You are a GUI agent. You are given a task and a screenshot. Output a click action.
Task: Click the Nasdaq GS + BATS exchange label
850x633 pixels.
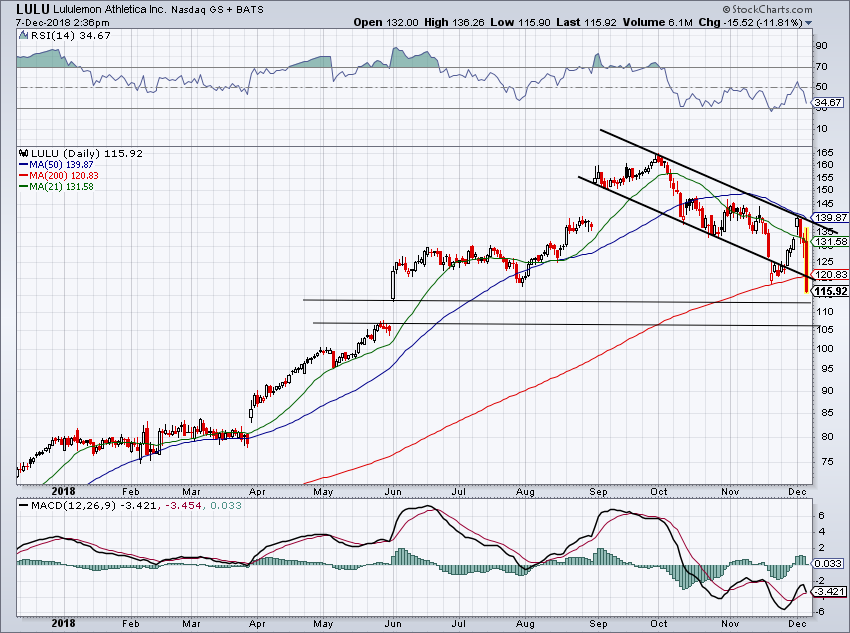(x=218, y=10)
